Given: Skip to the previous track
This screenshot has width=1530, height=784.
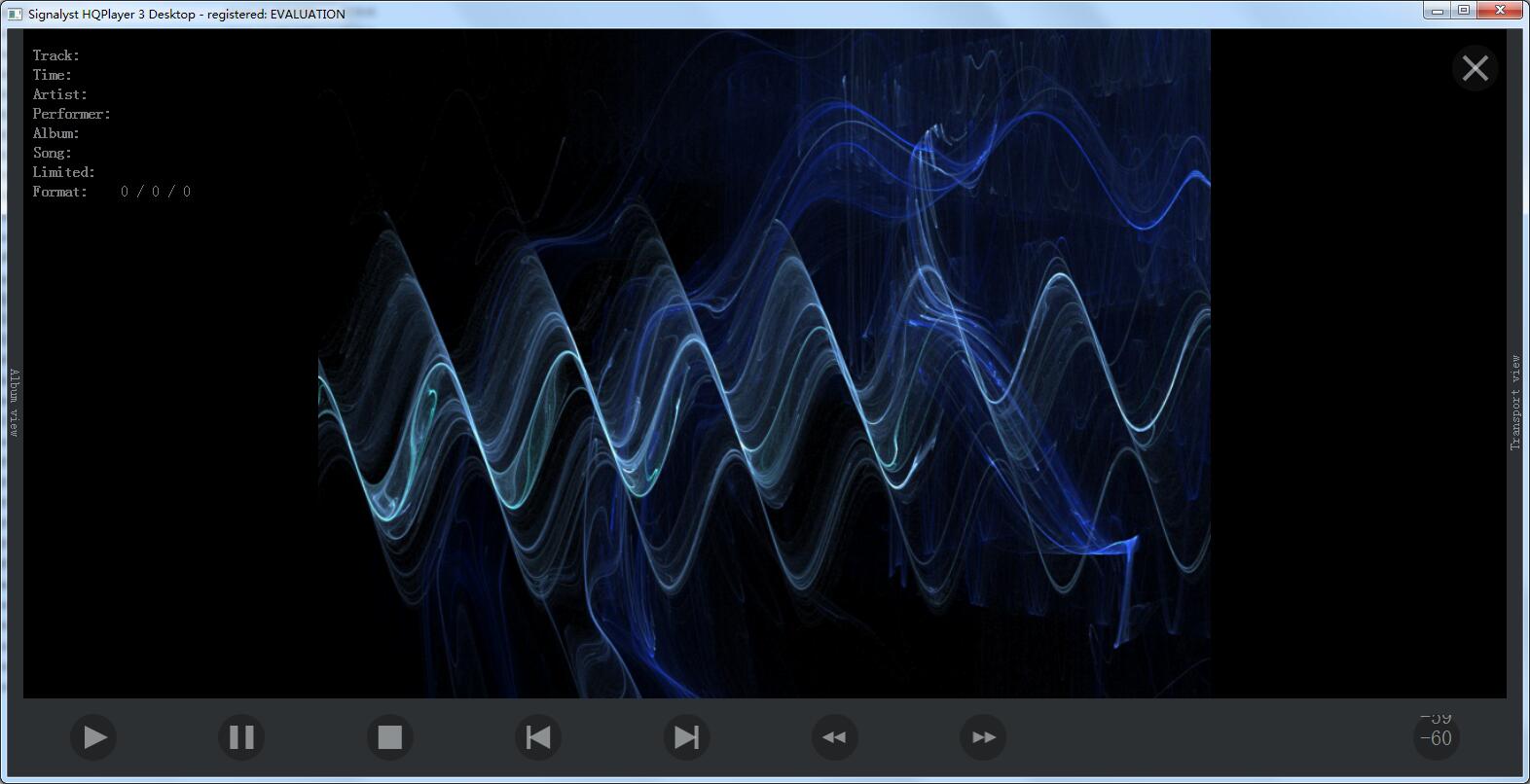Looking at the screenshot, I should coord(538,737).
